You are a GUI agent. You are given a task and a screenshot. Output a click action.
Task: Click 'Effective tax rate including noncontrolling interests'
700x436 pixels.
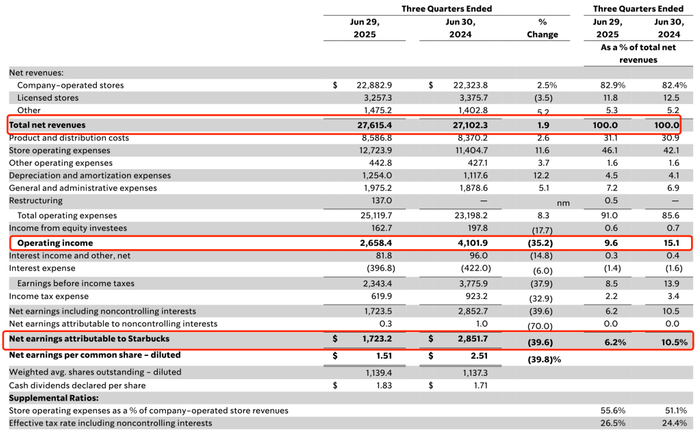click(x=111, y=423)
